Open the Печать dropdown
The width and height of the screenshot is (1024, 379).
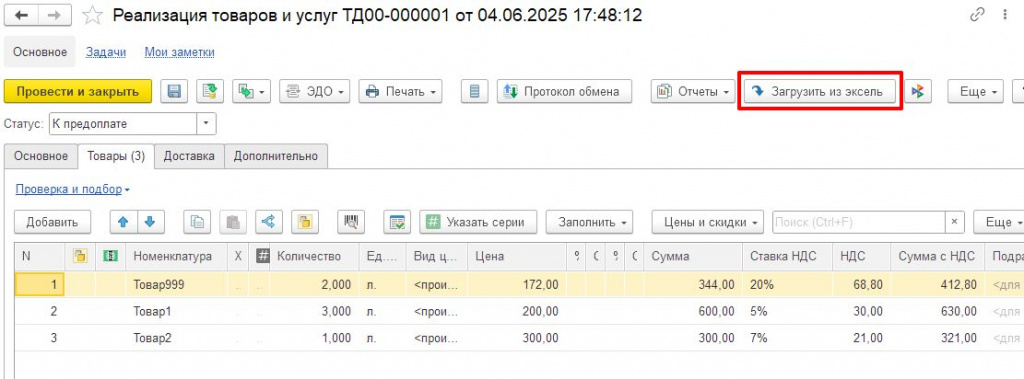point(400,91)
